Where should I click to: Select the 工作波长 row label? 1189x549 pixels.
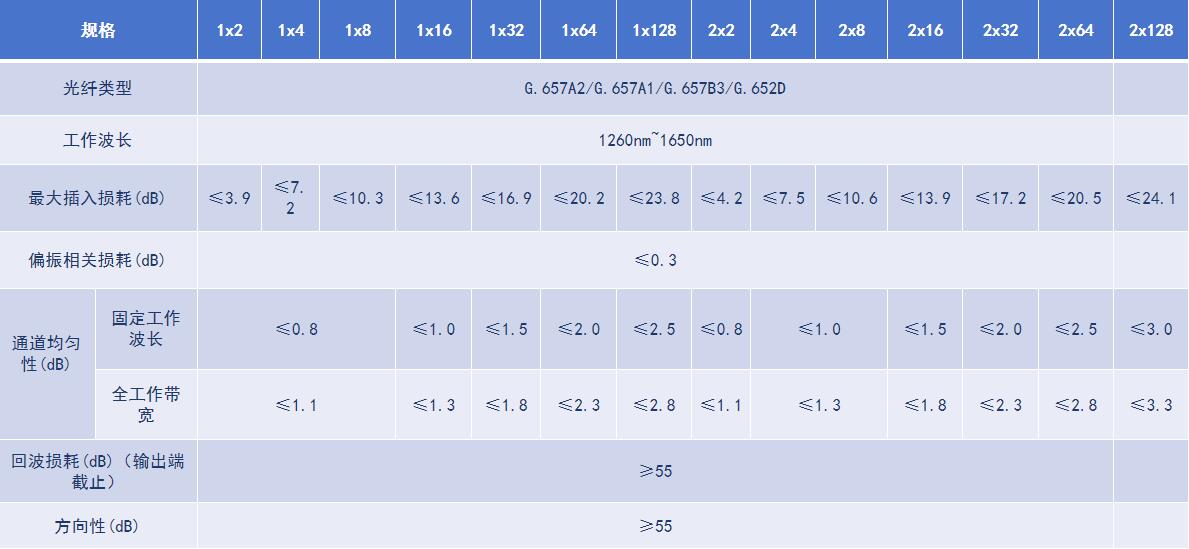98,140
